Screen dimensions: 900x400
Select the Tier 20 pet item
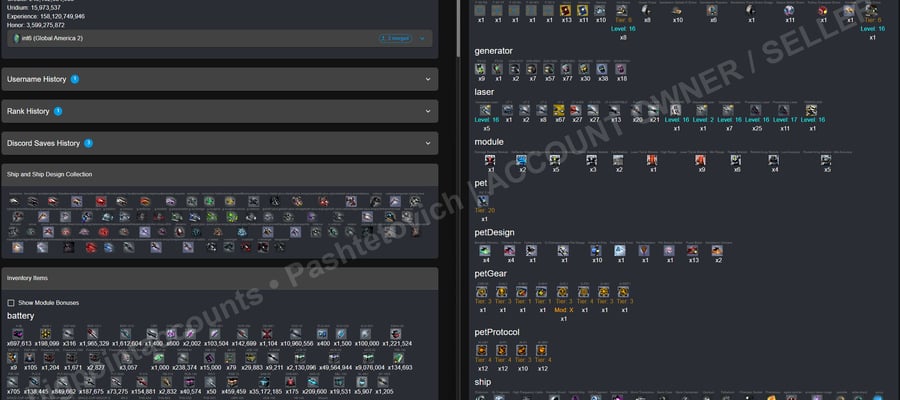pyautogui.click(x=483, y=201)
